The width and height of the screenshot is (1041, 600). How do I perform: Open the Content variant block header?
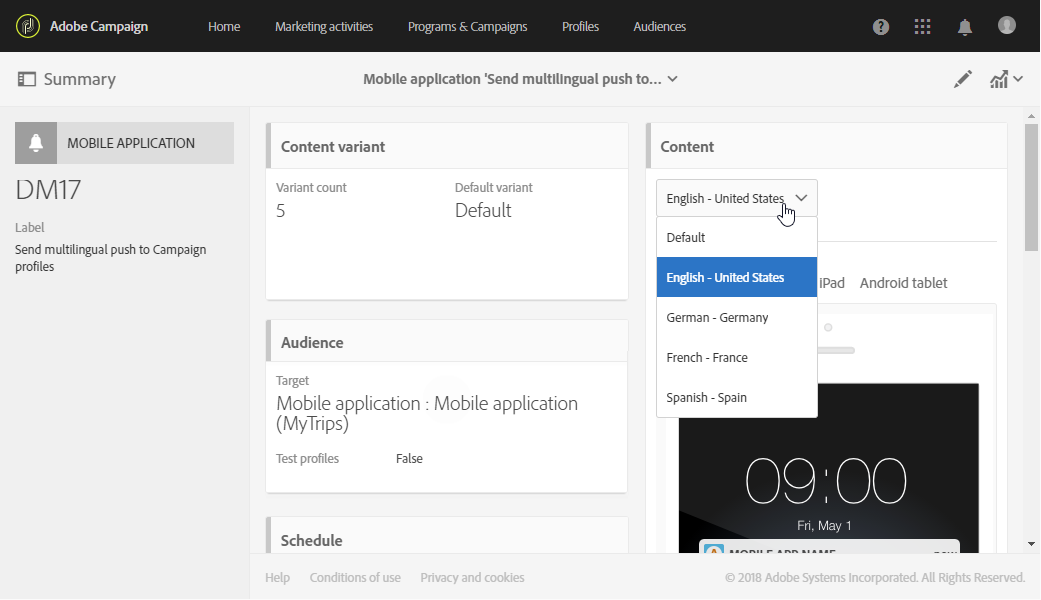tap(447, 146)
